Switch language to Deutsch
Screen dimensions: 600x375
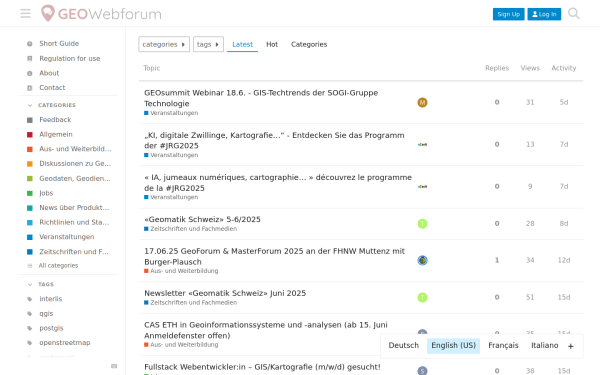(x=403, y=346)
